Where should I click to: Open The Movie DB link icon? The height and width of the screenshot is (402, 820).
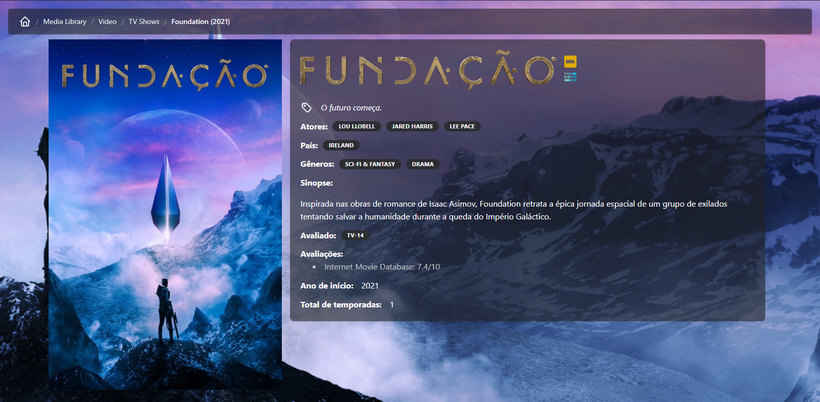(570, 77)
